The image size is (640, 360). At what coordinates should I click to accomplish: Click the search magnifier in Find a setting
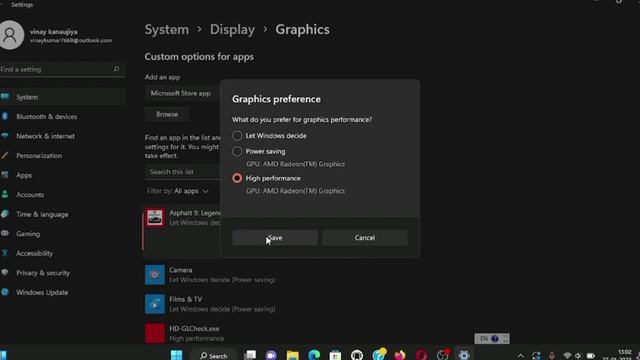(x=116, y=69)
